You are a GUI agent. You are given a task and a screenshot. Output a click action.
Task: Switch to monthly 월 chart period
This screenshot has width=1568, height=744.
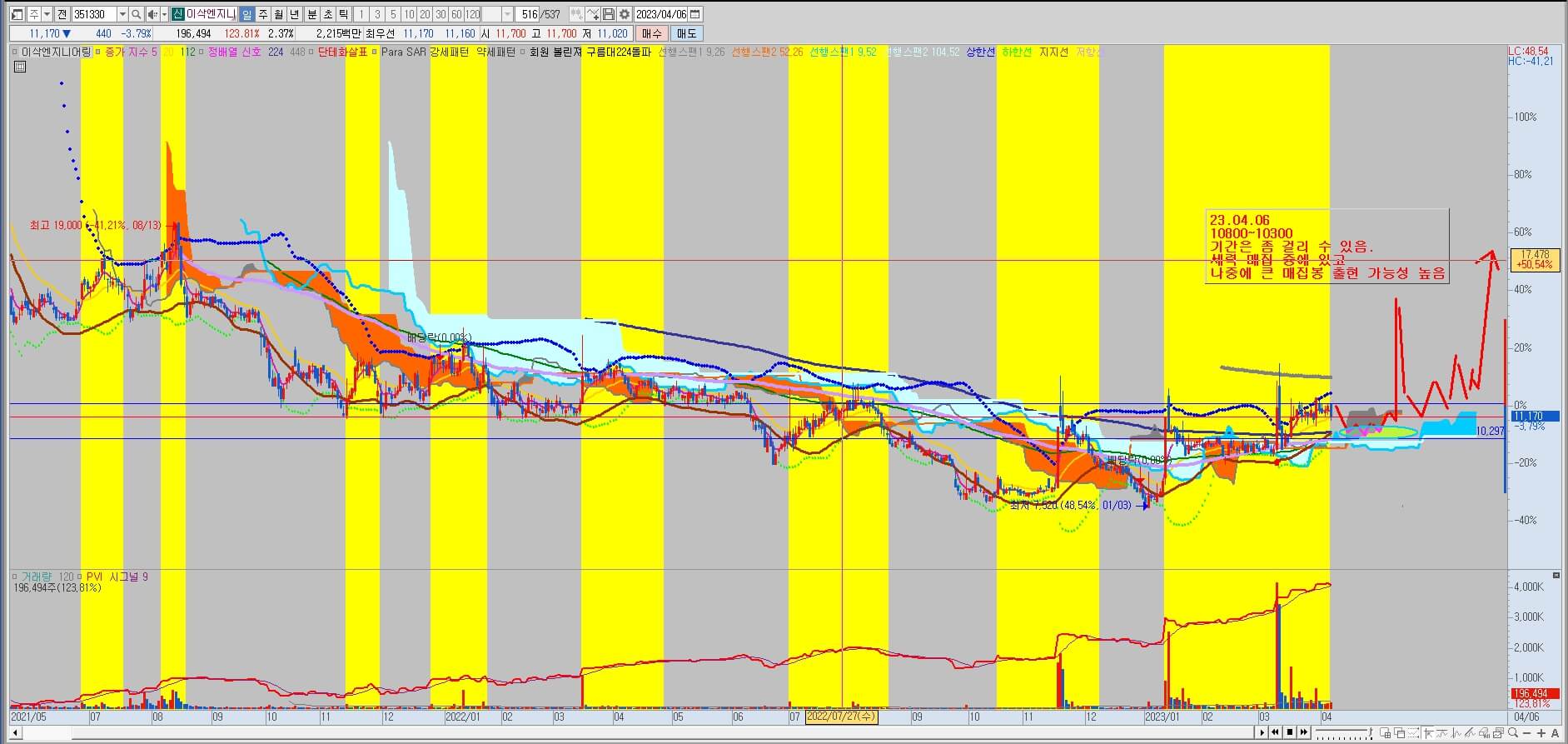pyautogui.click(x=279, y=14)
